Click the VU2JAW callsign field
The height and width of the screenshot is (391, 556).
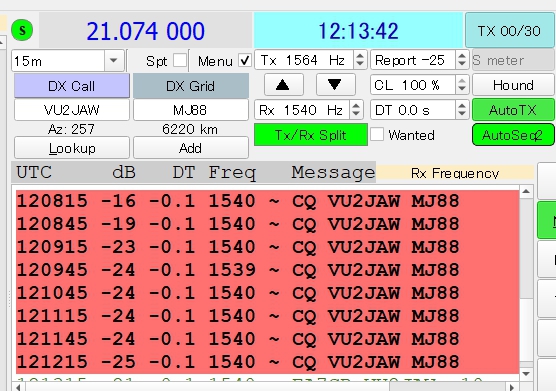tap(72, 110)
